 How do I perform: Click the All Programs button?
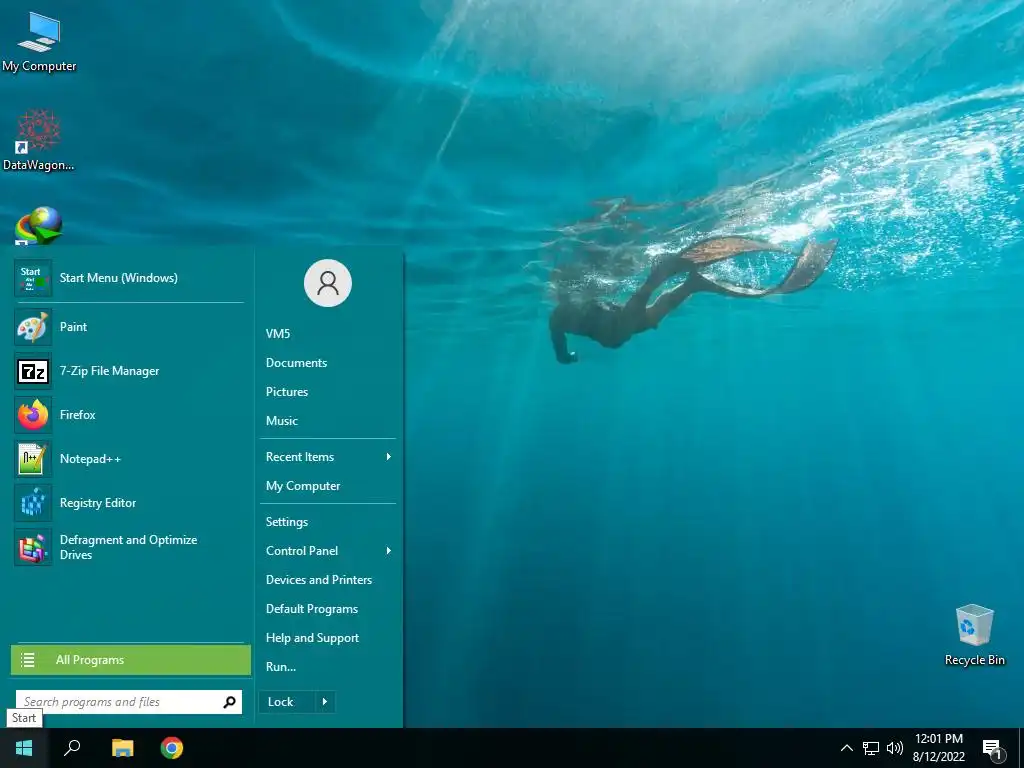coord(131,660)
